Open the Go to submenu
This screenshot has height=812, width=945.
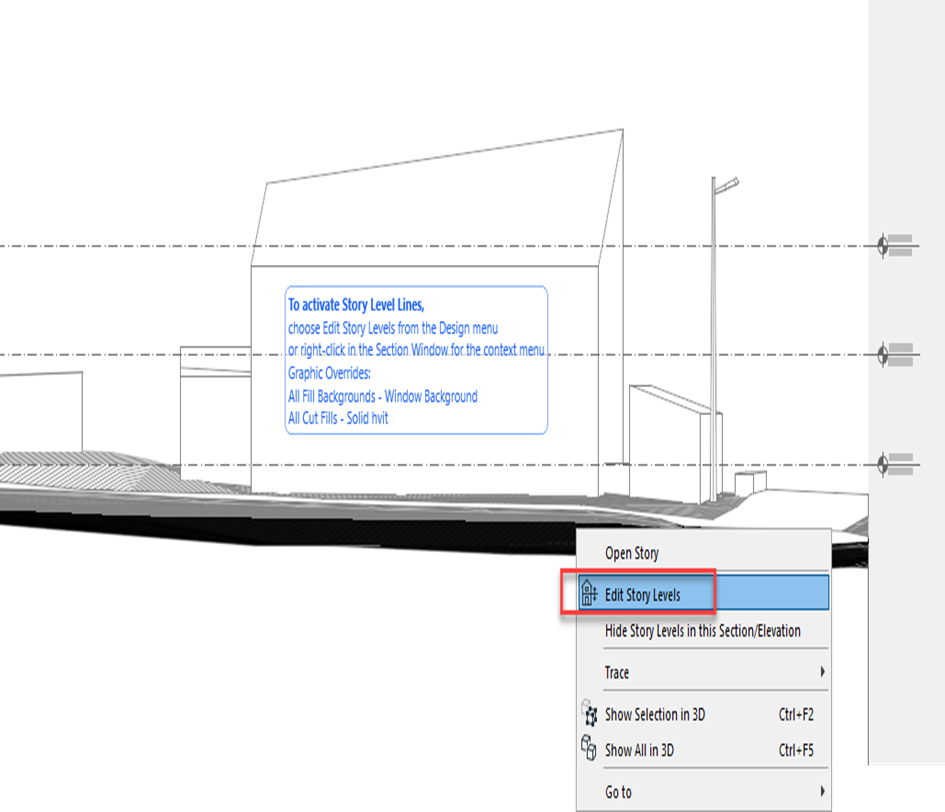(703, 792)
